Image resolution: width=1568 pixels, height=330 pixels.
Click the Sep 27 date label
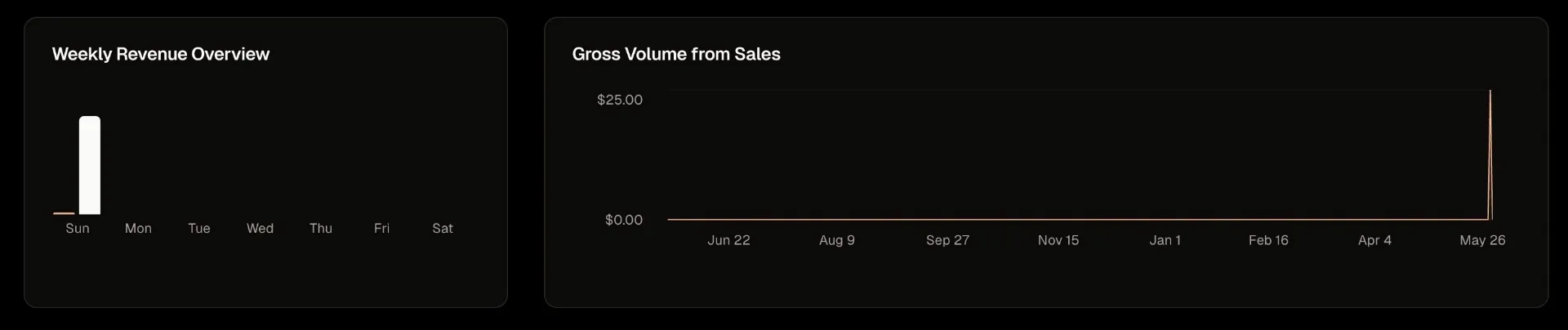tap(947, 240)
